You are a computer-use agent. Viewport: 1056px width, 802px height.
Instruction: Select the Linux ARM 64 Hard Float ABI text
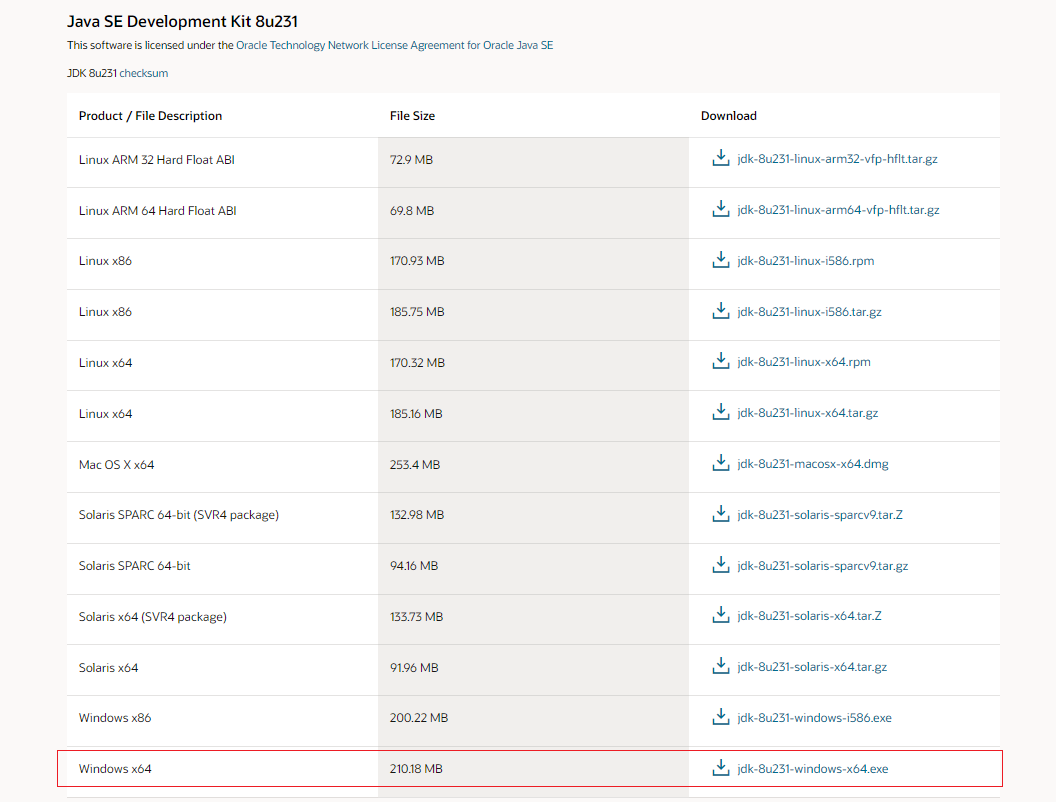(x=158, y=211)
